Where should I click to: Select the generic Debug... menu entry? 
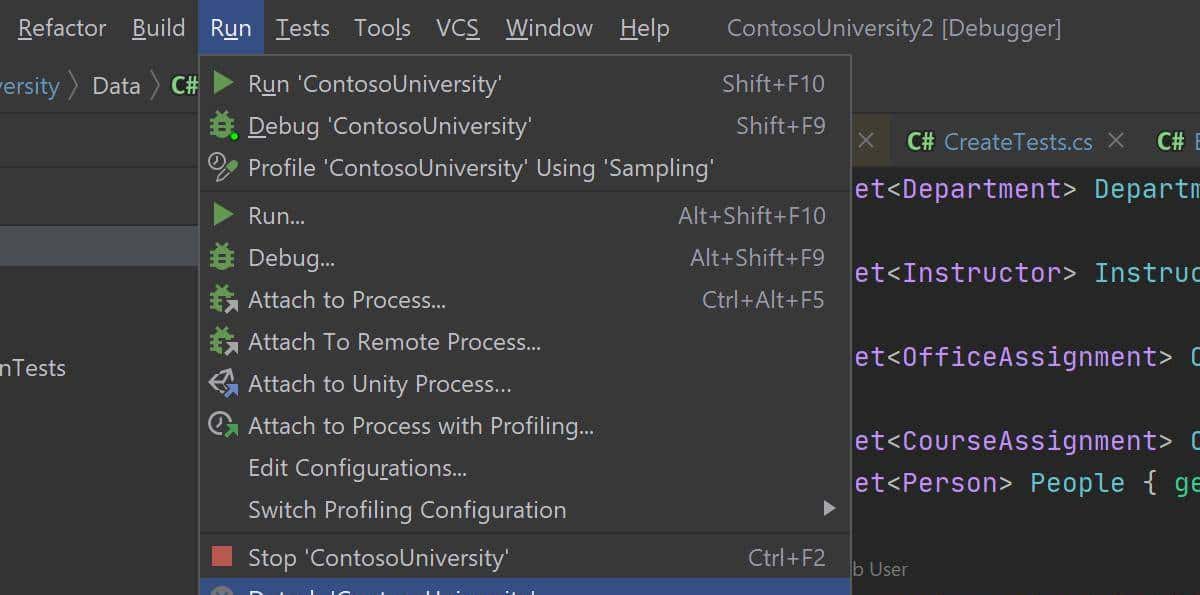point(291,258)
